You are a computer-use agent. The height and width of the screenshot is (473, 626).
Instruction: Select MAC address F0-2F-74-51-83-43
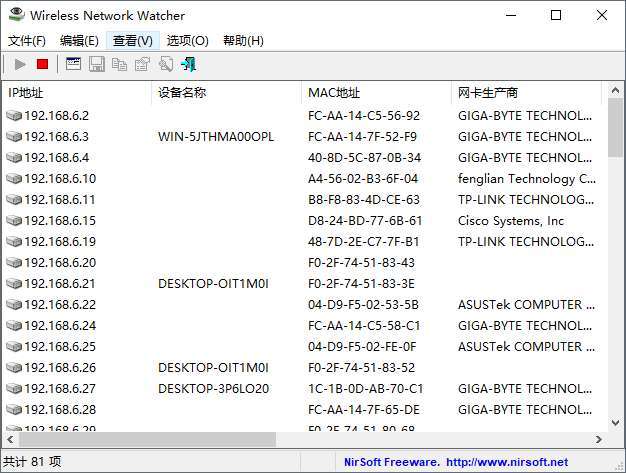tap(361, 263)
